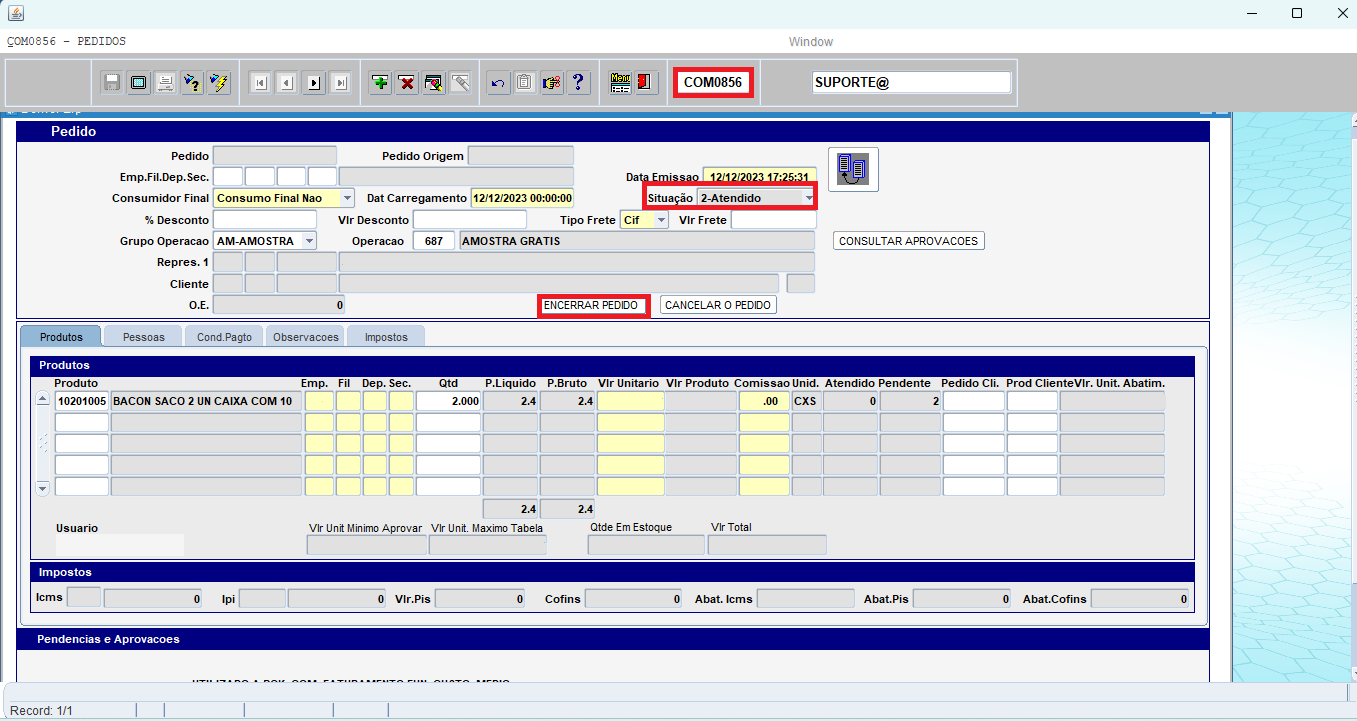The image size is (1357, 721).
Task: Open the Observacoes tab
Action: [306, 337]
